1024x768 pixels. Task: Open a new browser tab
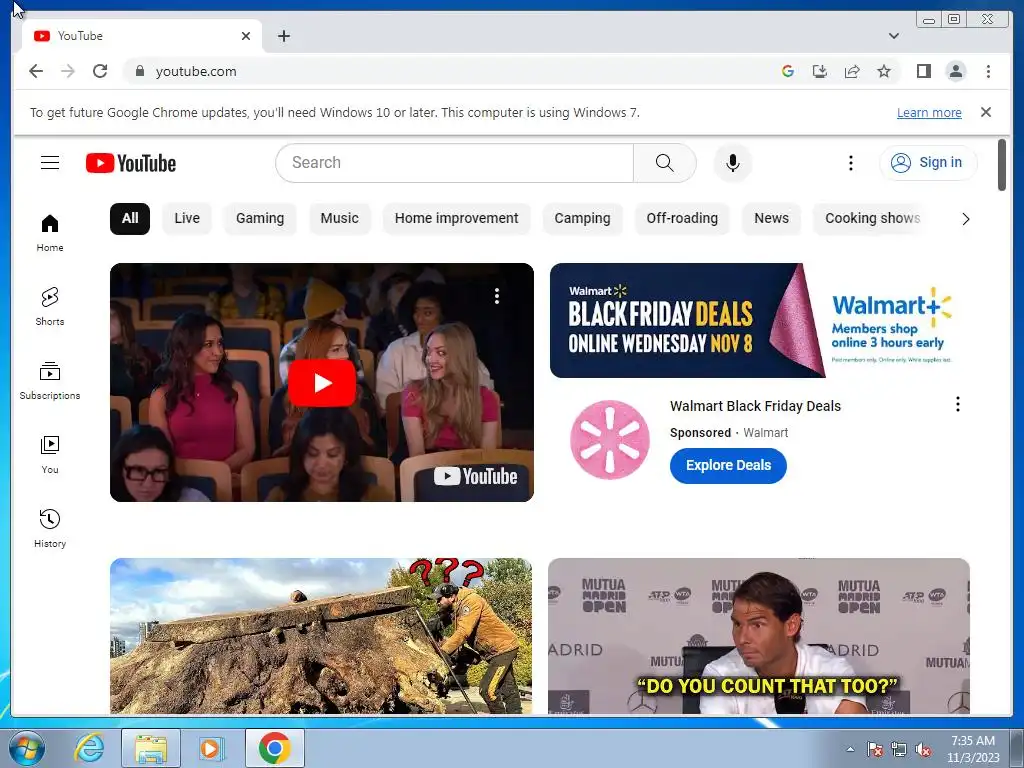tap(283, 36)
